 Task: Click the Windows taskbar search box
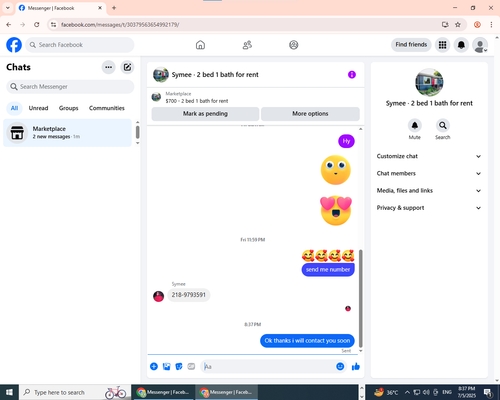(x=75, y=392)
